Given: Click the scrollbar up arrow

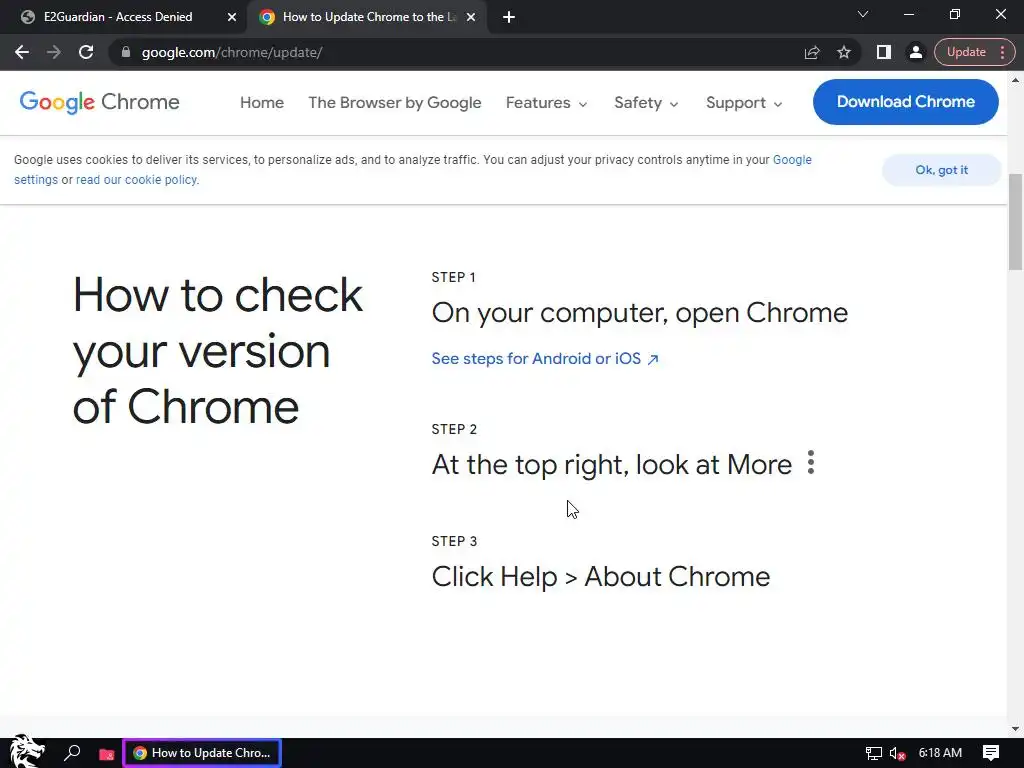Looking at the screenshot, I should tap(1015, 80).
